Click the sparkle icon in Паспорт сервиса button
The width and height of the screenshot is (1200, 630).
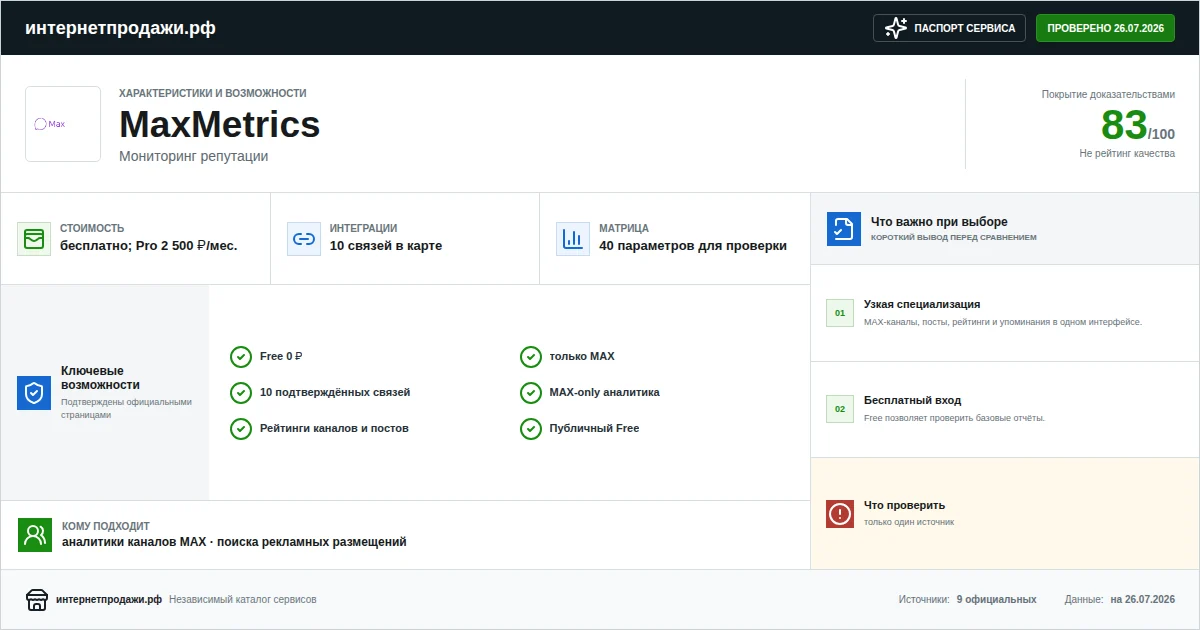[896, 28]
